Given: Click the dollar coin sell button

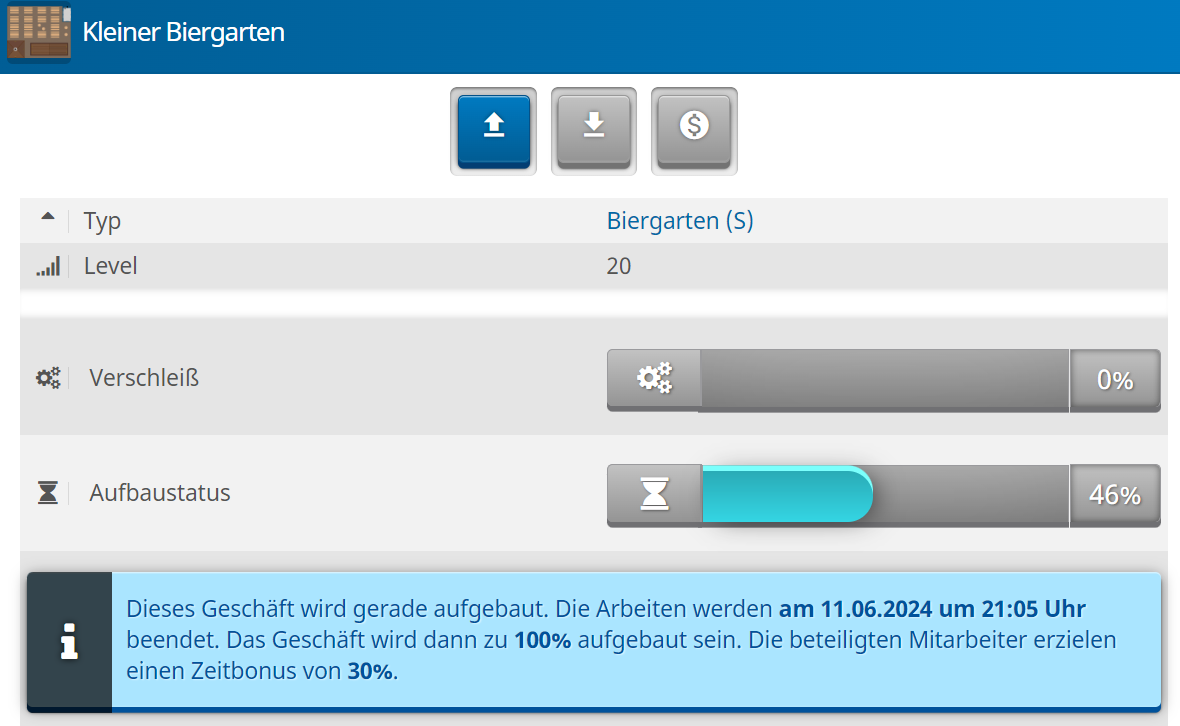Looking at the screenshot, I should (x=694, y=129).
